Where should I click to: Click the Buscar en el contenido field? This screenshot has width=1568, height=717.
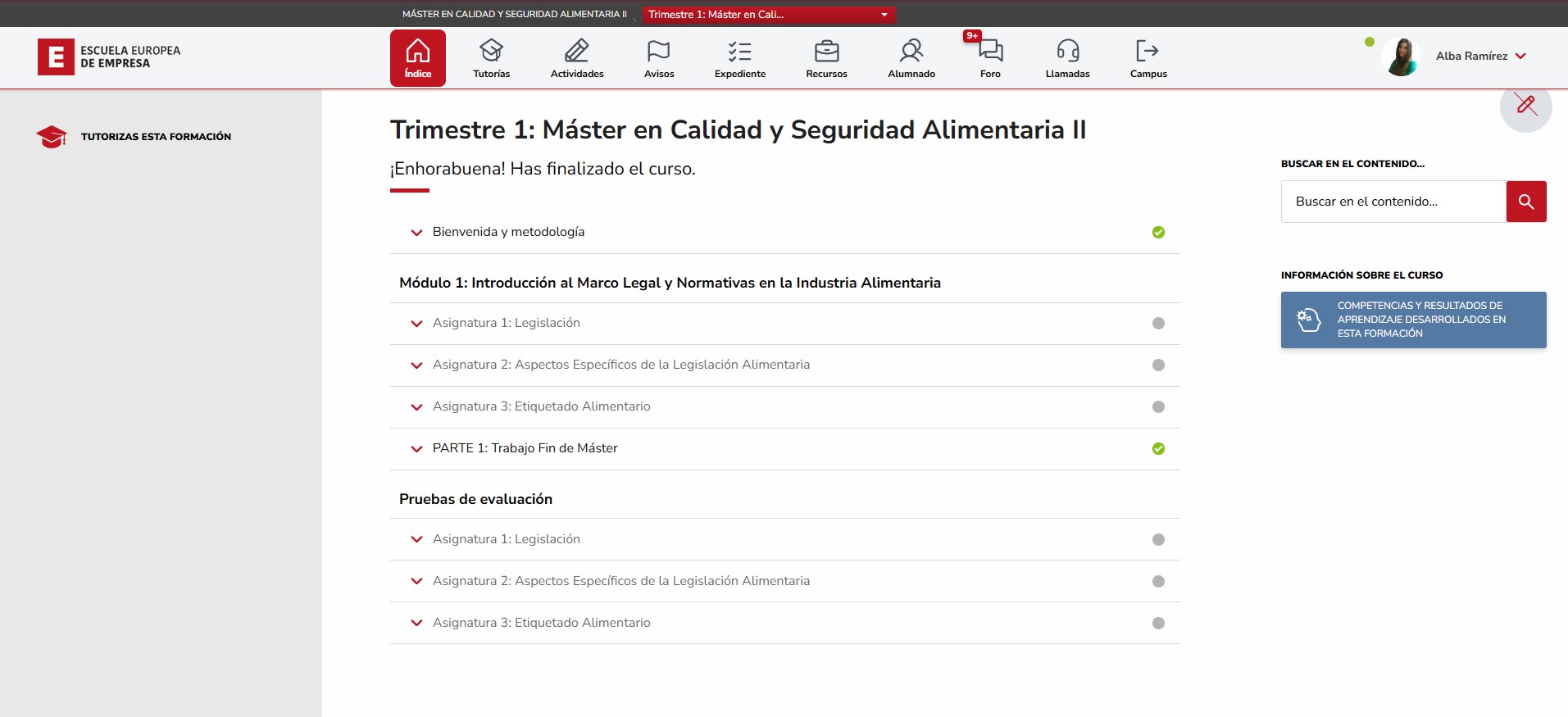click(x=1393, y=202)
